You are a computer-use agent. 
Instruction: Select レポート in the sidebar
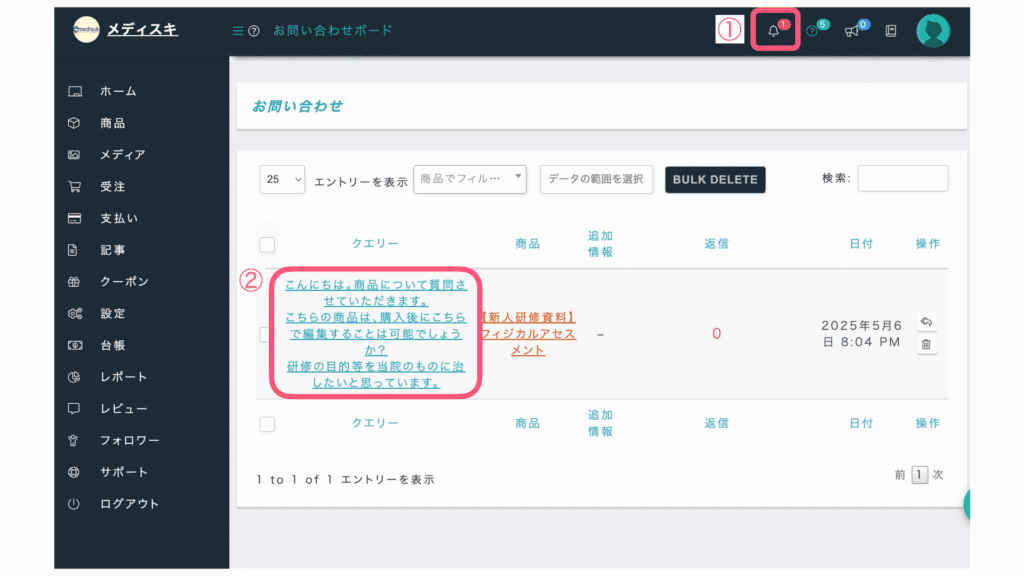123,377
